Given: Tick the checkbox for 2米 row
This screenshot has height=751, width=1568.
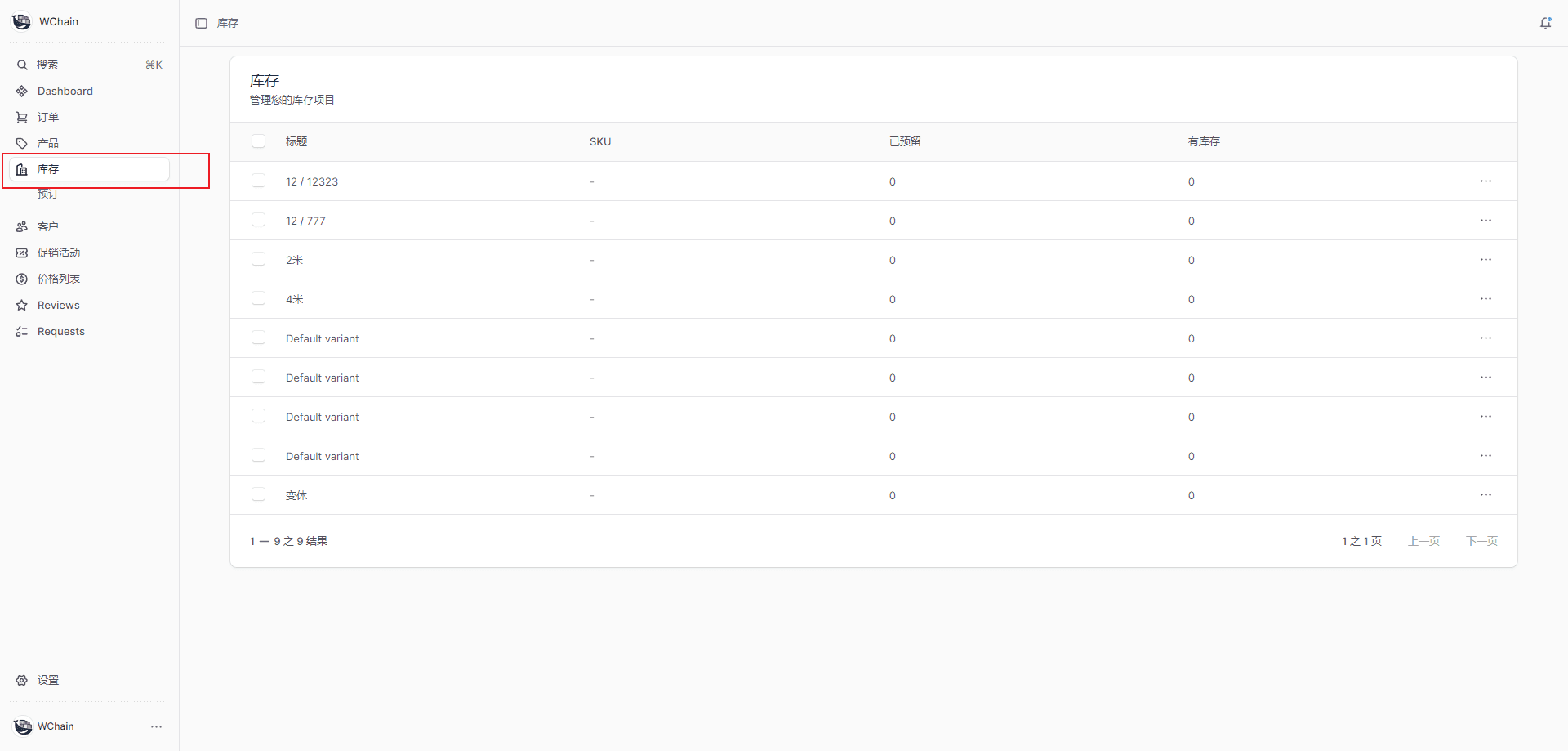Looking at the screenshot, I should [x=259, y=259].
